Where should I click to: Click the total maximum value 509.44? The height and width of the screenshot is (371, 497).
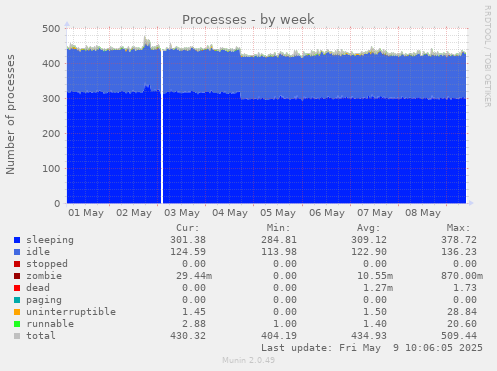pos(459,336)
